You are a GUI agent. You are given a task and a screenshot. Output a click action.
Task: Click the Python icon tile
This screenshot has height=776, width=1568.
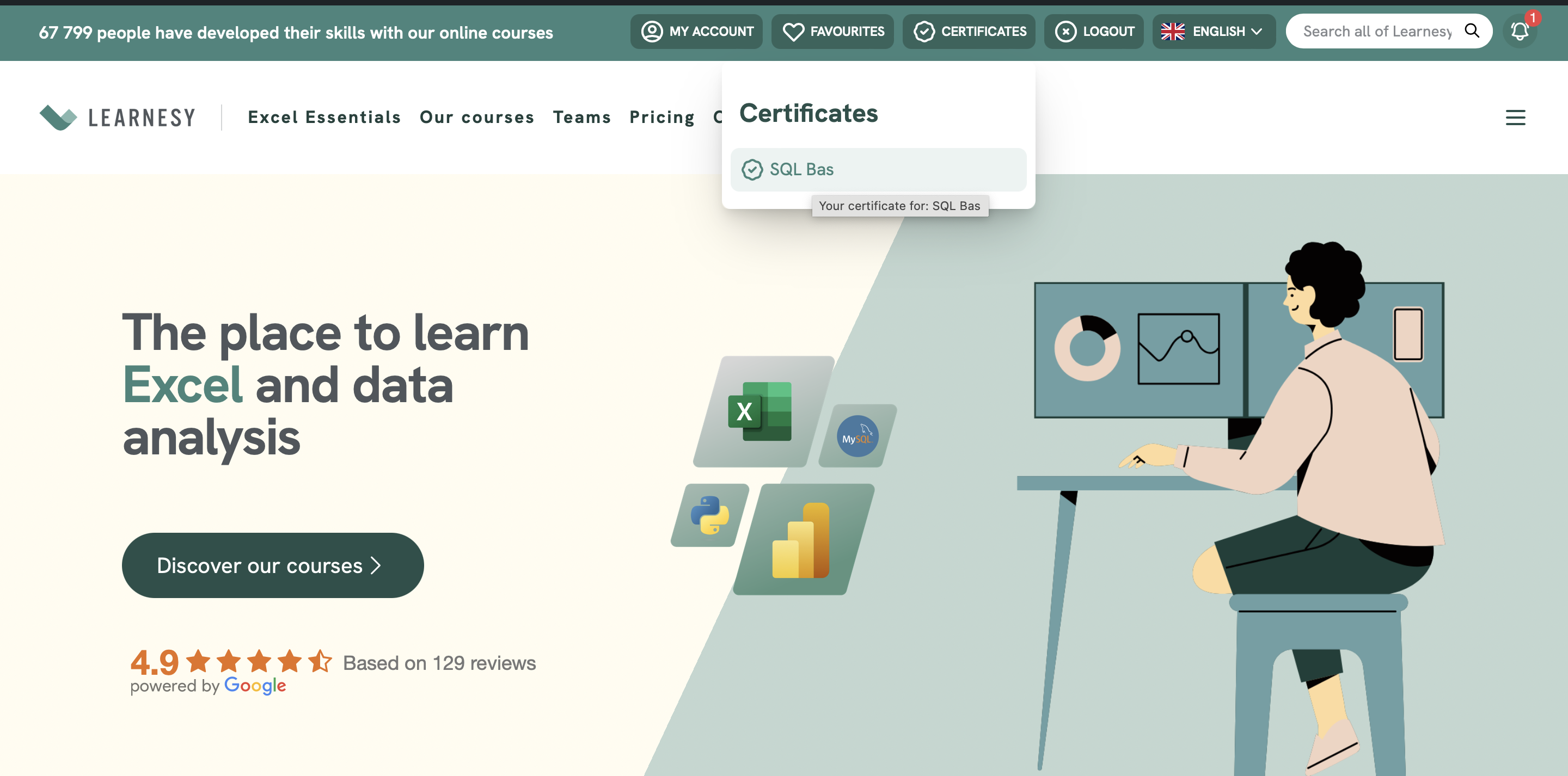point(710,515)
